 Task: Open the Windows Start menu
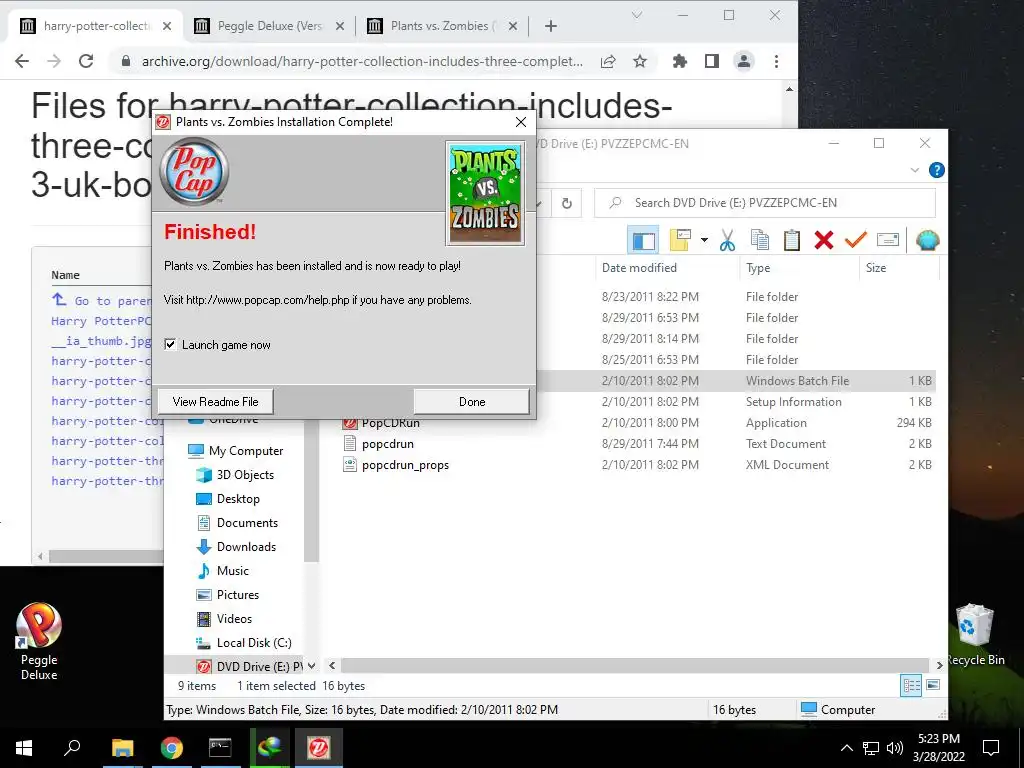(24, 747)
